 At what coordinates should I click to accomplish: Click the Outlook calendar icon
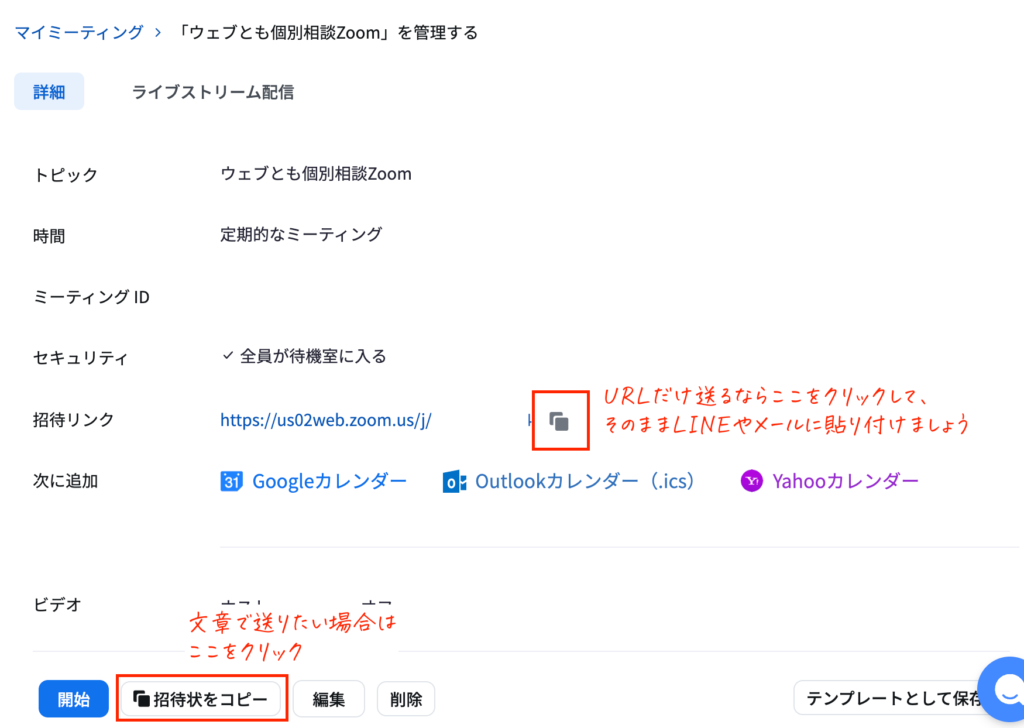pyautogui.click(x=455, y=481)
